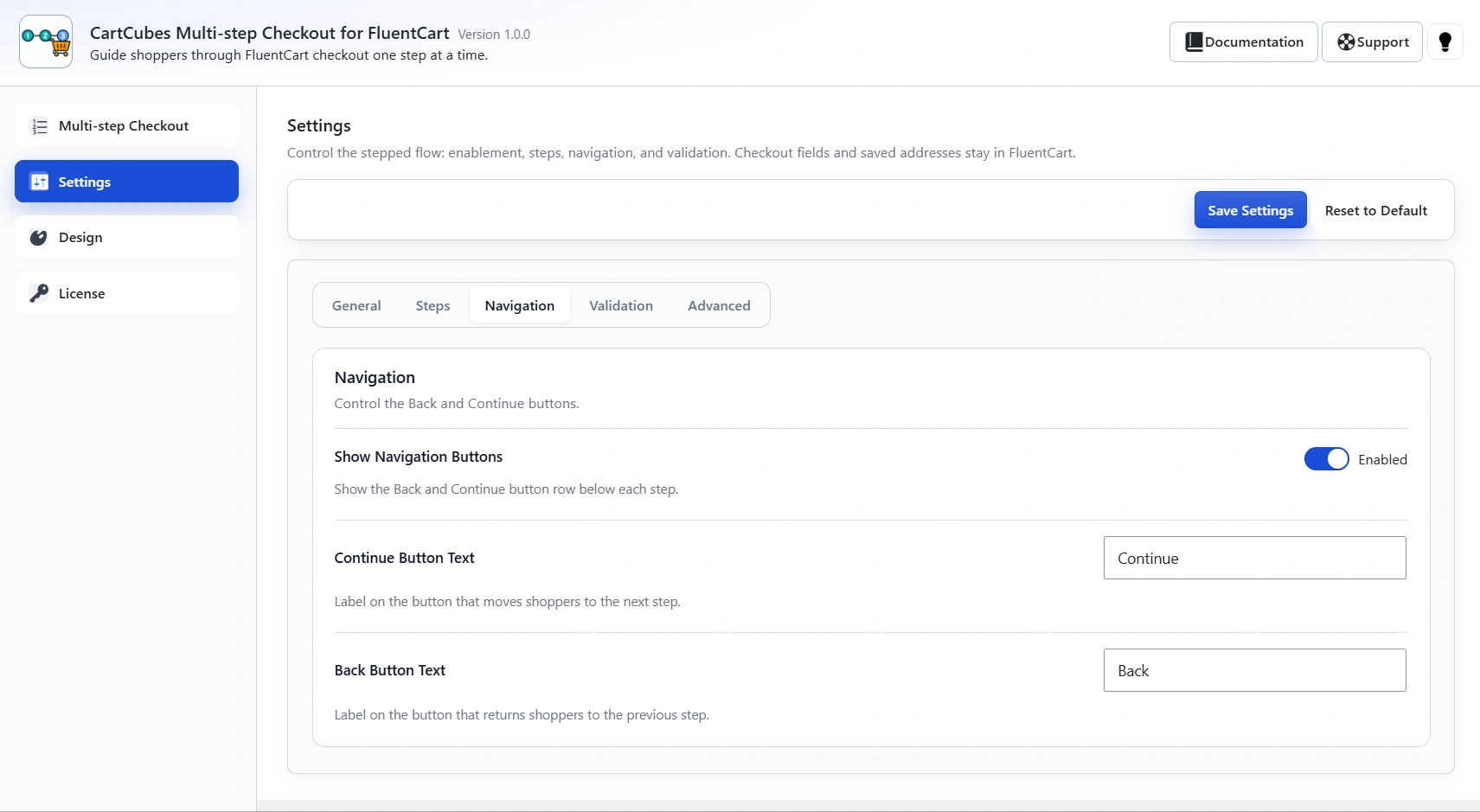
Task: Focus the Back Button Text field
Action: coord(1254,670)
